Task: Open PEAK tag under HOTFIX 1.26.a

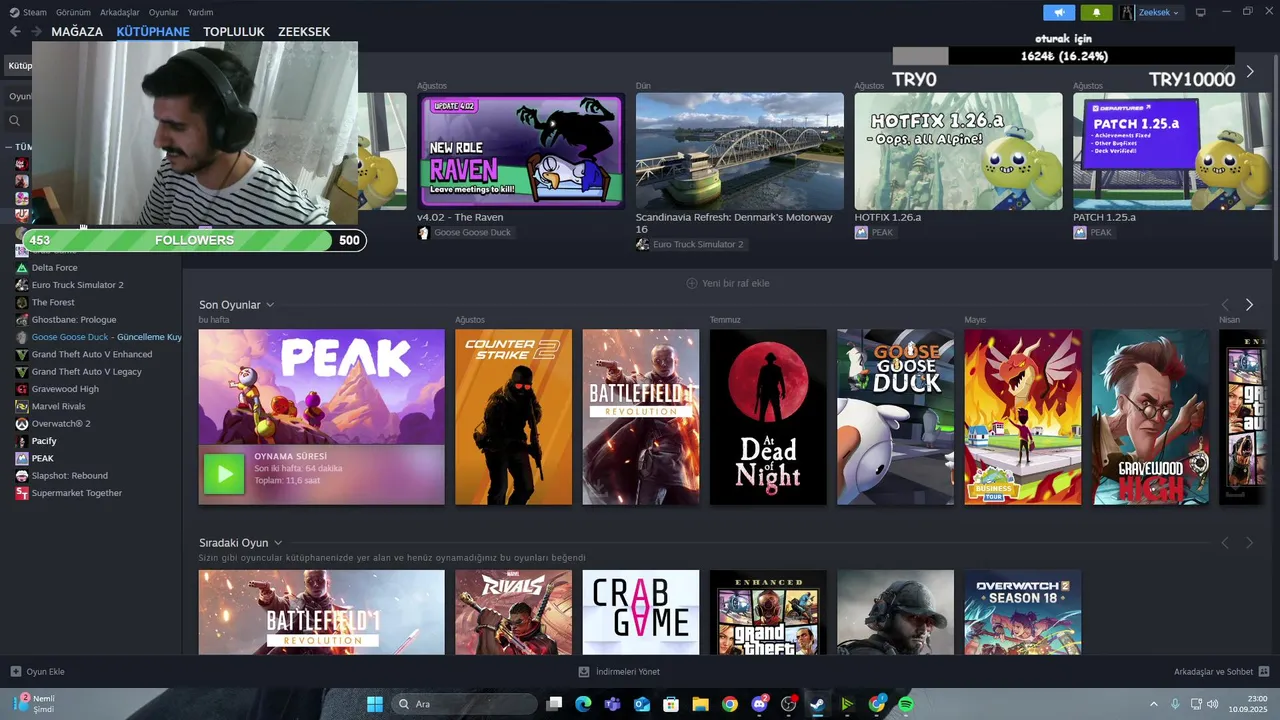Action: (875, 233)
